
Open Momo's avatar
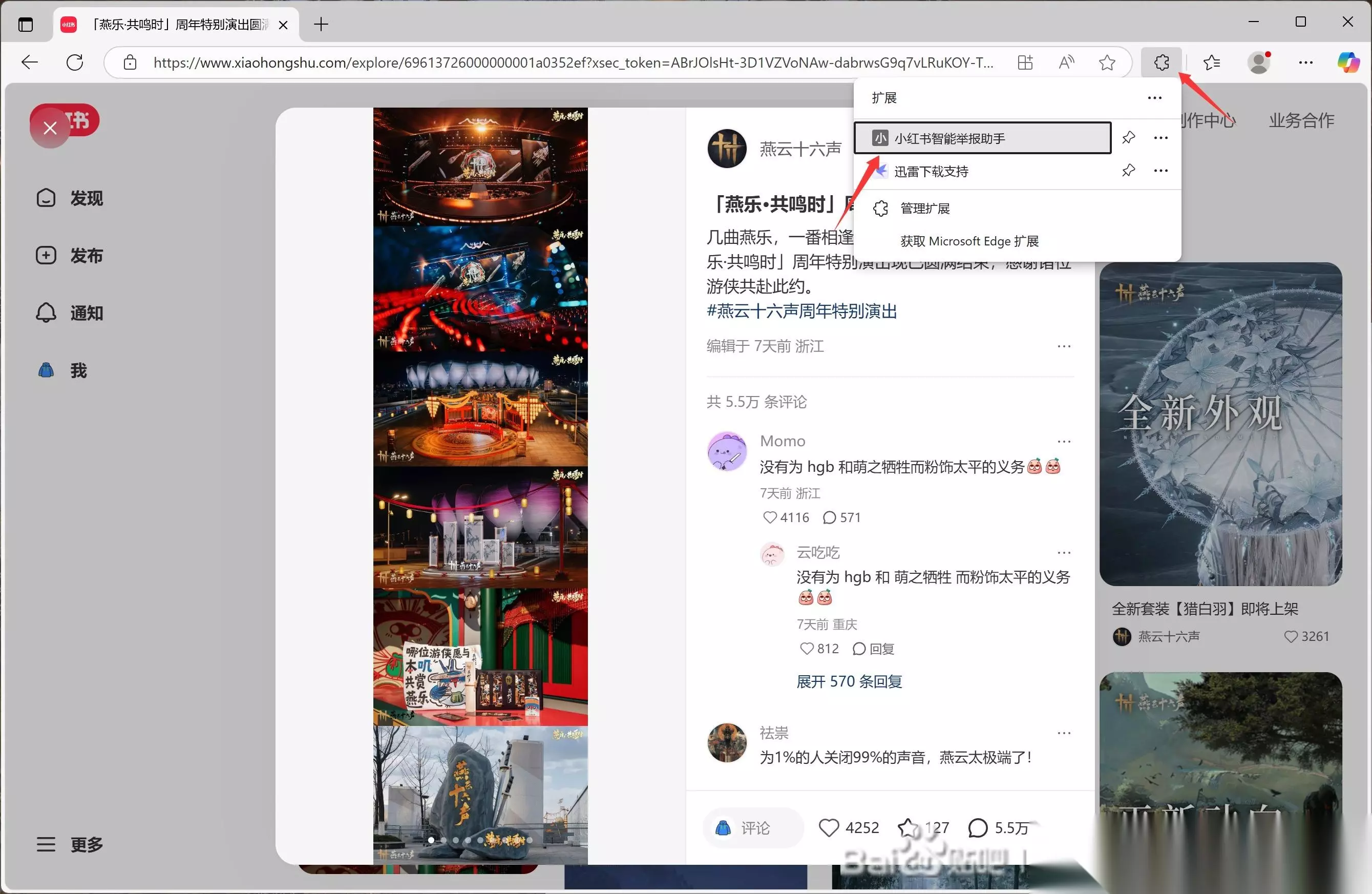[x=727, y=451]
